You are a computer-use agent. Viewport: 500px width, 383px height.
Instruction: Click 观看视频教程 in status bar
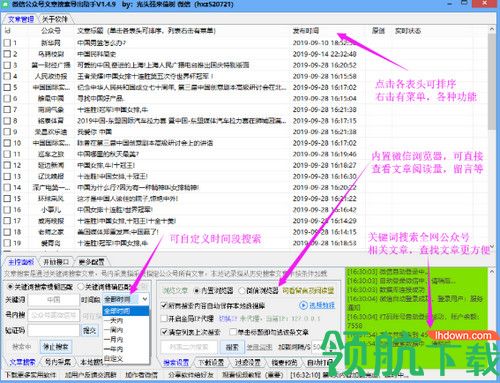(x=253, y=375)
